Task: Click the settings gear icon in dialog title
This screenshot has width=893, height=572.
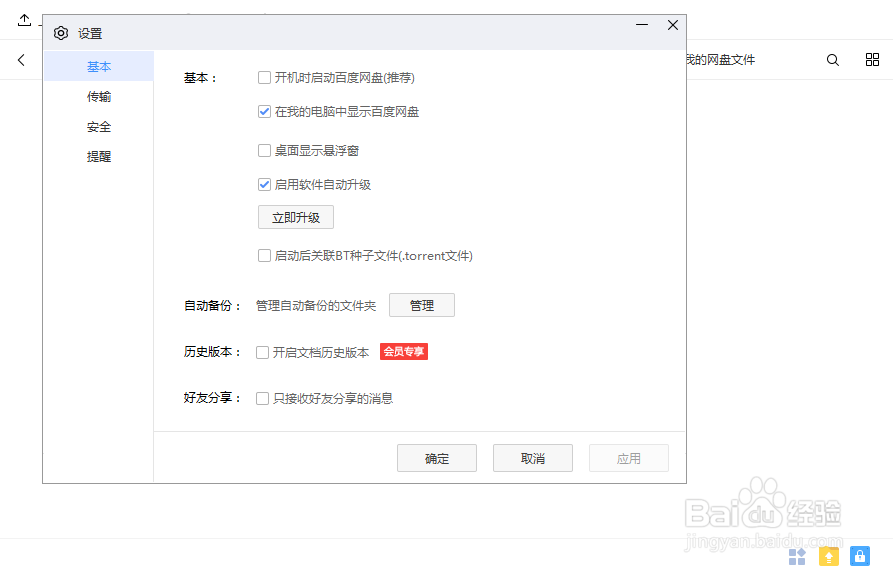Action: coord(61,33)
